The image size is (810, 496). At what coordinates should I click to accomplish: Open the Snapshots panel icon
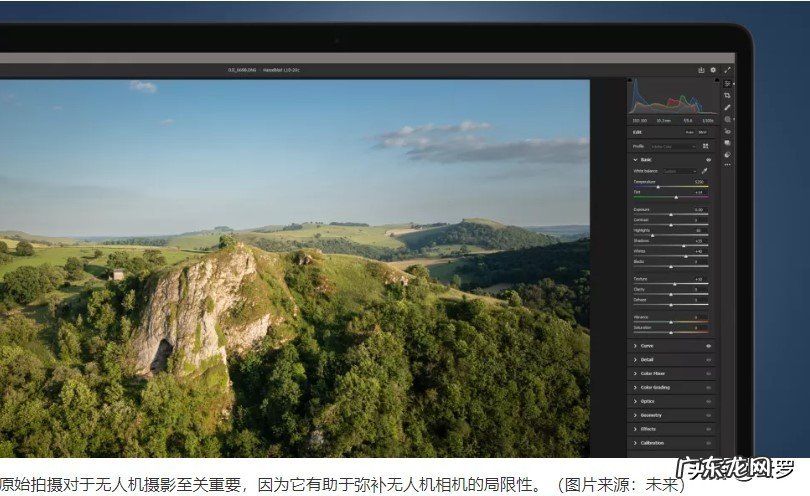click(727, 143)
